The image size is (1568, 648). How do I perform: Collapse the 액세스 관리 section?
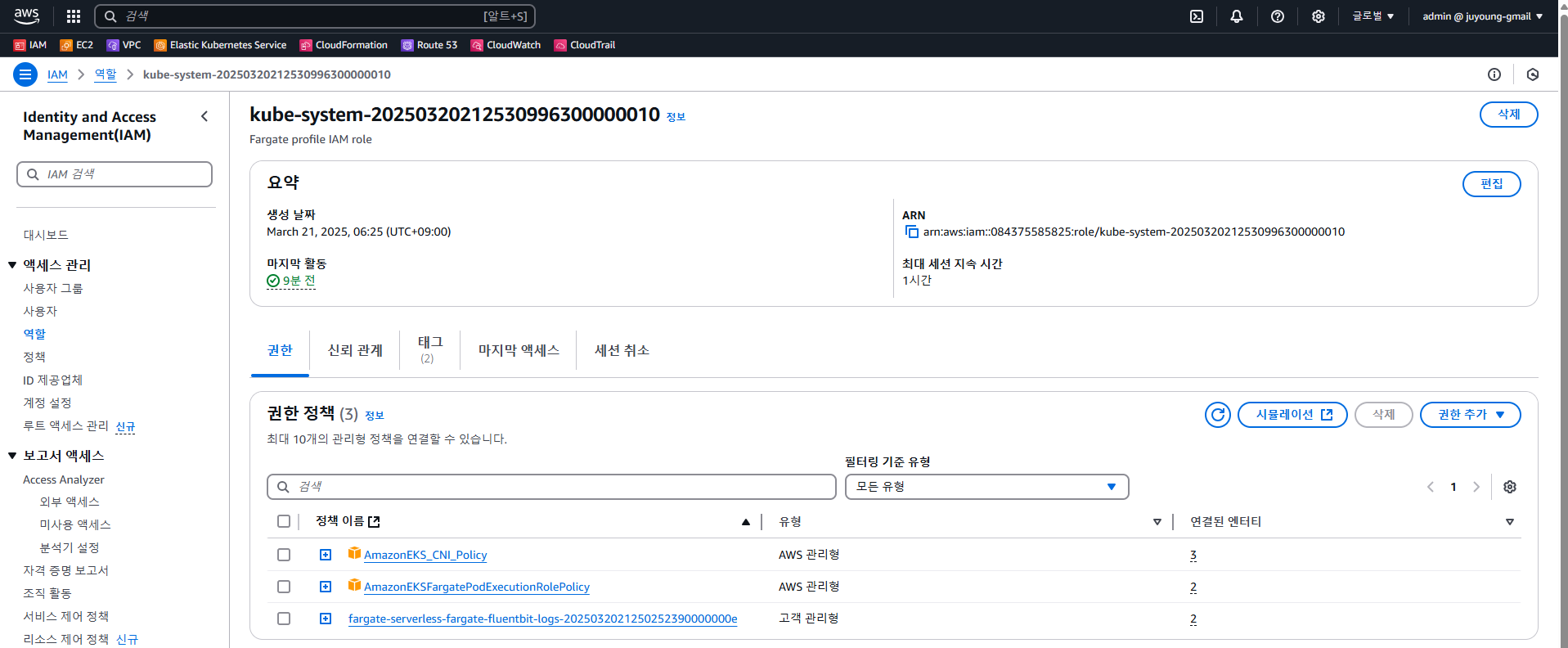tap(12, 265)
